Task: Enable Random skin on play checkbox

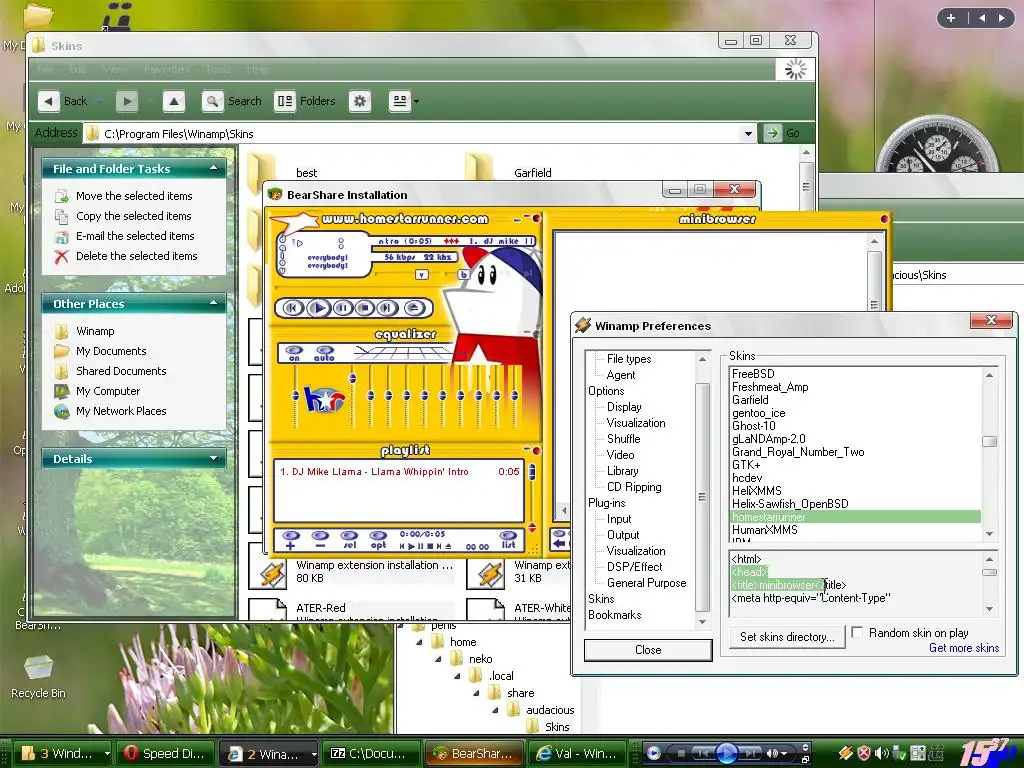Action: [857, 632]
